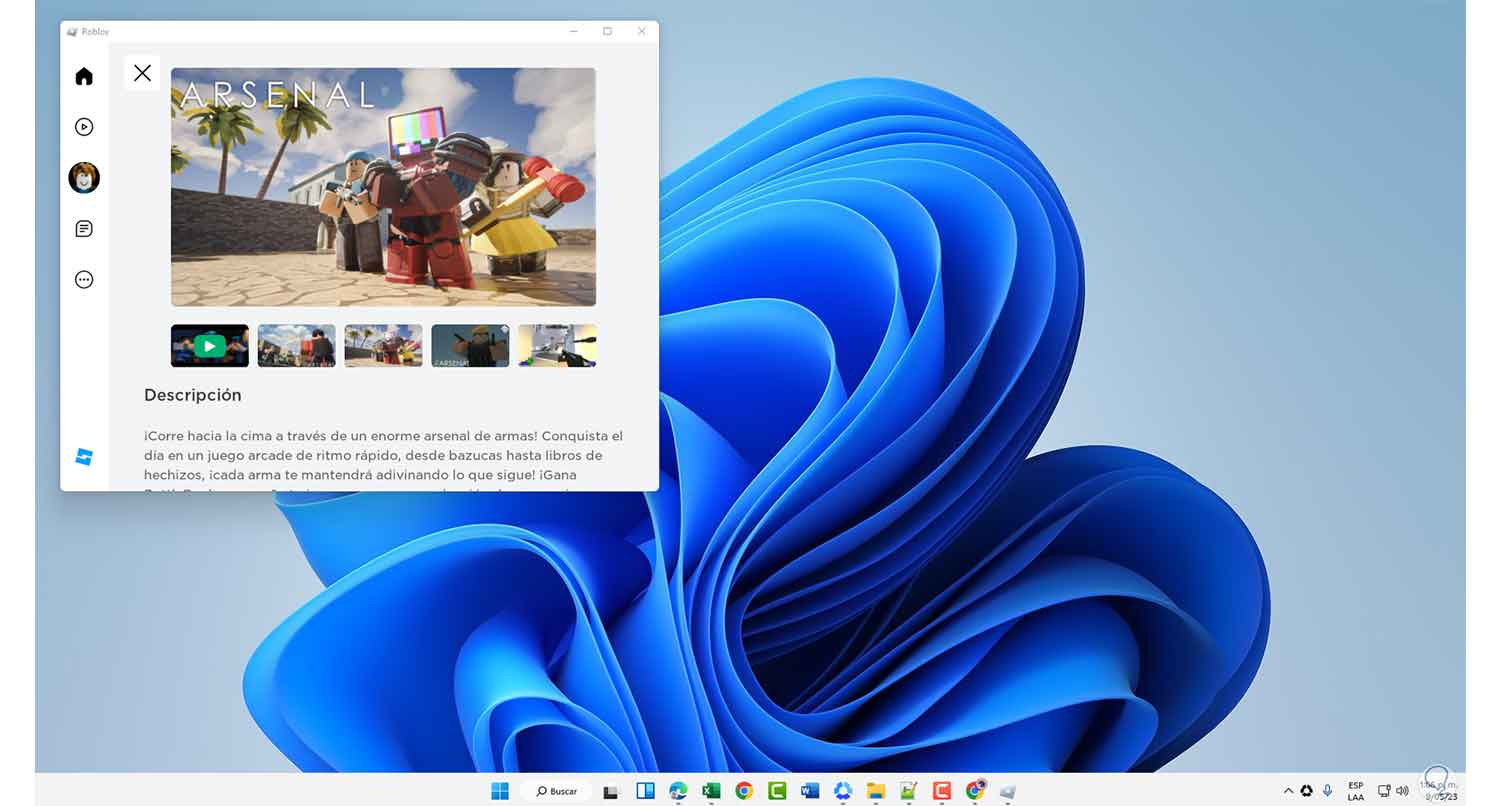
Task: Open Microsoft Word from the taskbar
Action: click(810, 791)
